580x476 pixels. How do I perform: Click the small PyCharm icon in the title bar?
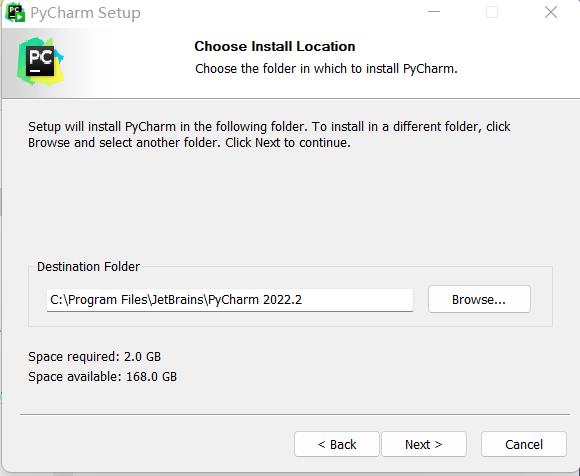point(15,13)
